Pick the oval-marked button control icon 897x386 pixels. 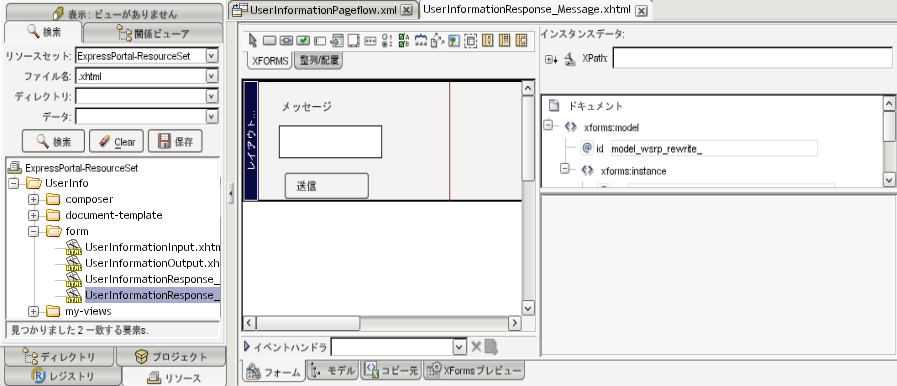[x=286, y=41]
